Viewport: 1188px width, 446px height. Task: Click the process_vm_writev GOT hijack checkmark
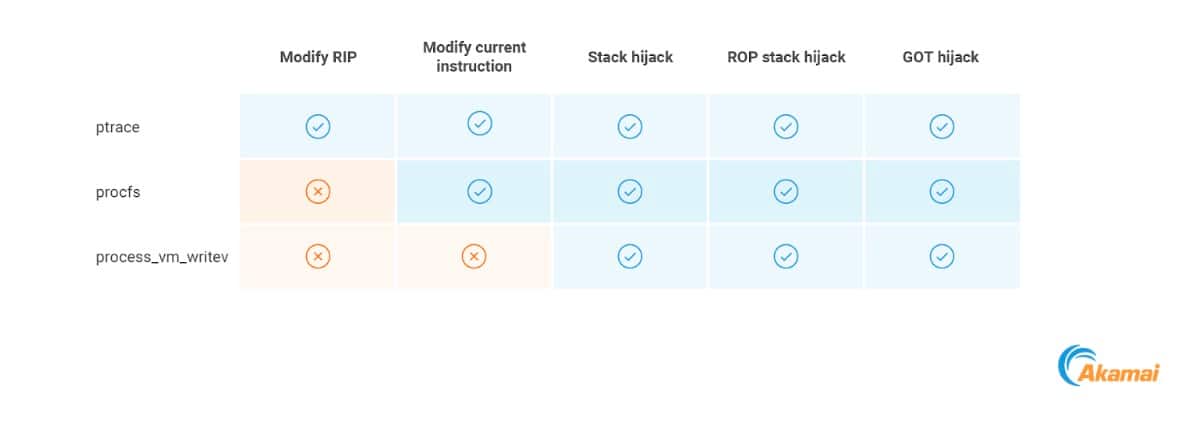point(942,257)
